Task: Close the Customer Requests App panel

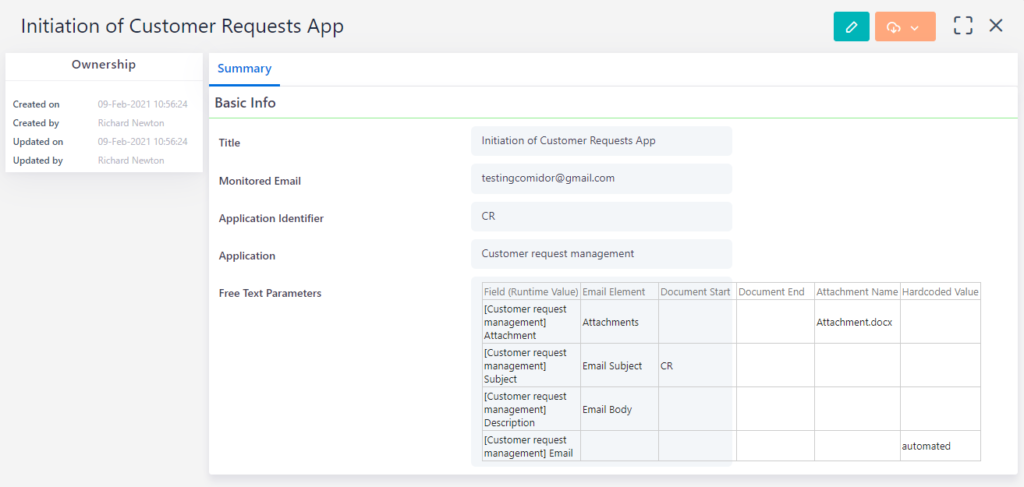Action: pyautogui.click(x=996, y=26)
